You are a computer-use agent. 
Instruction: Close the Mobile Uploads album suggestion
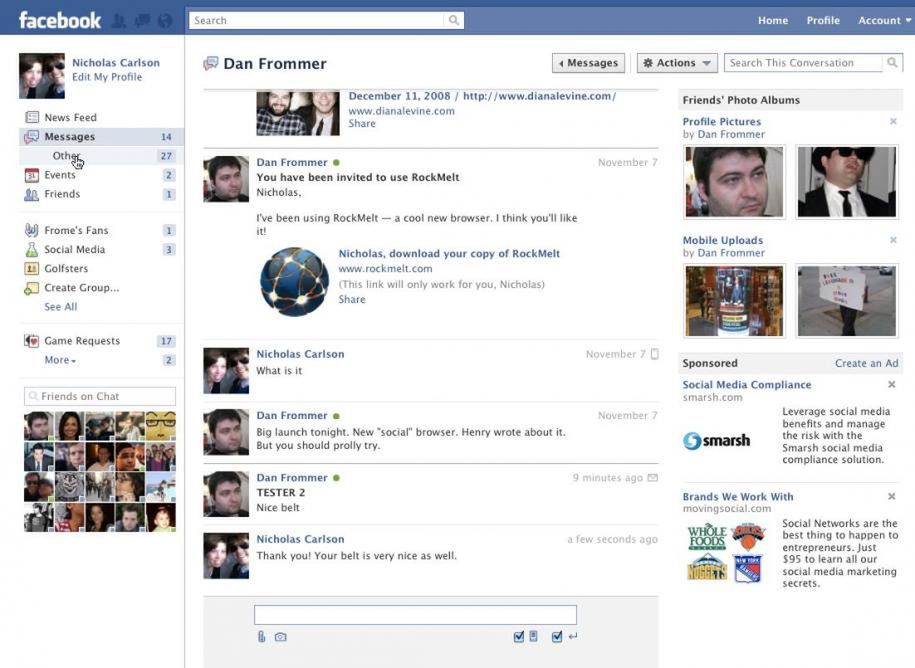click(893, 240)
